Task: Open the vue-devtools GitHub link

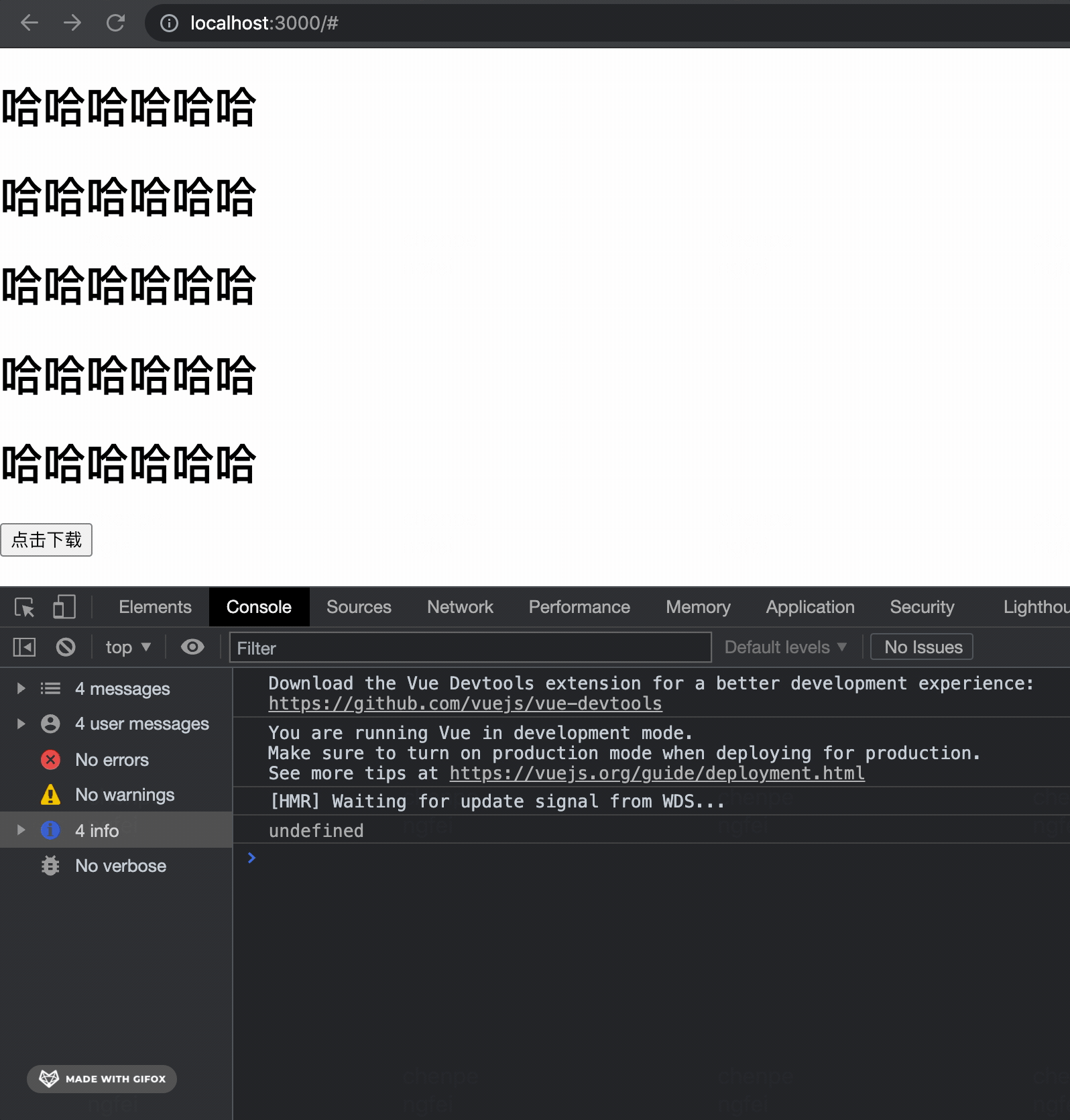Action: point(465,704)
